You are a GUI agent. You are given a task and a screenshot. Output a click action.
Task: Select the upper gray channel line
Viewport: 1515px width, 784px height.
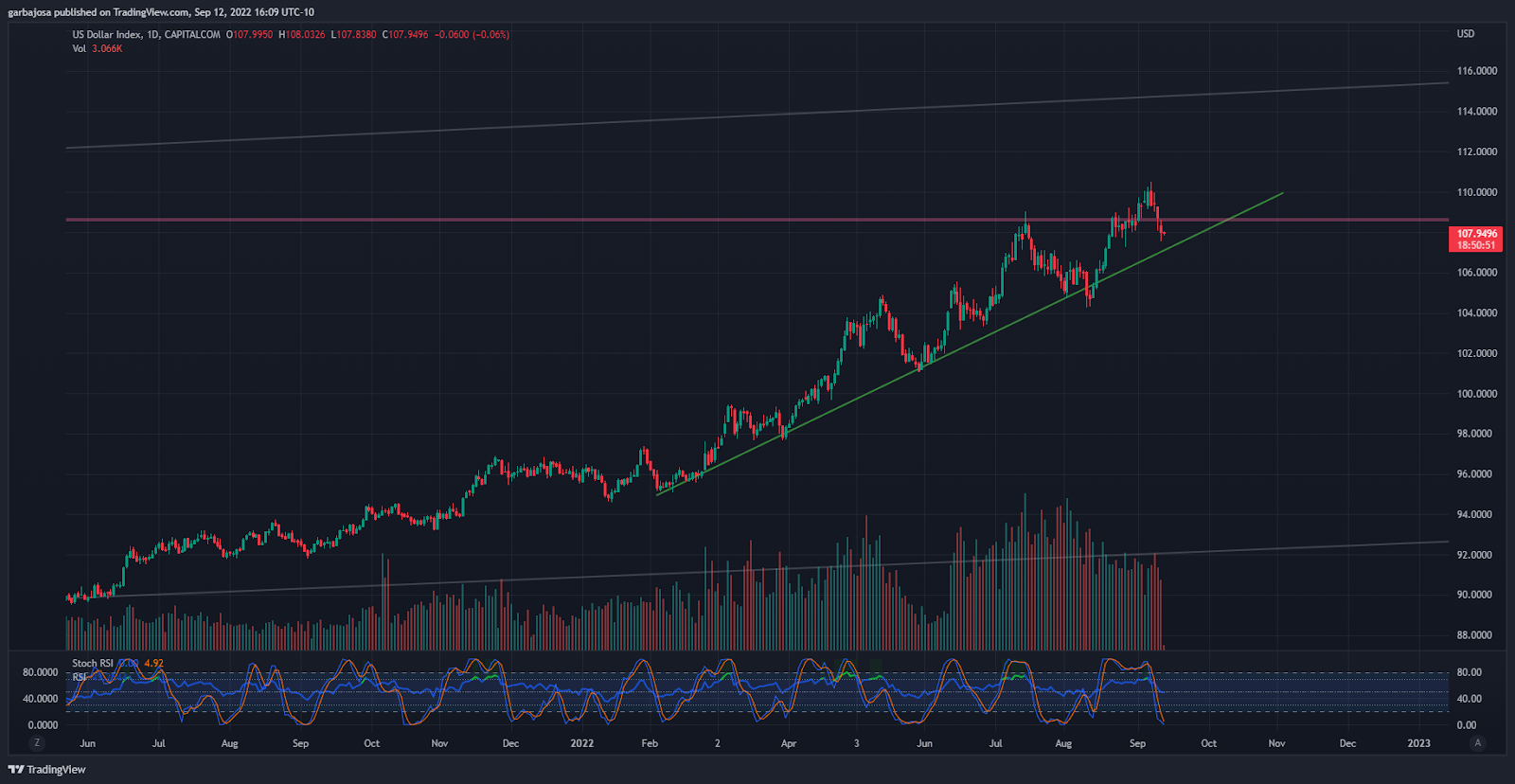[757, 116]
